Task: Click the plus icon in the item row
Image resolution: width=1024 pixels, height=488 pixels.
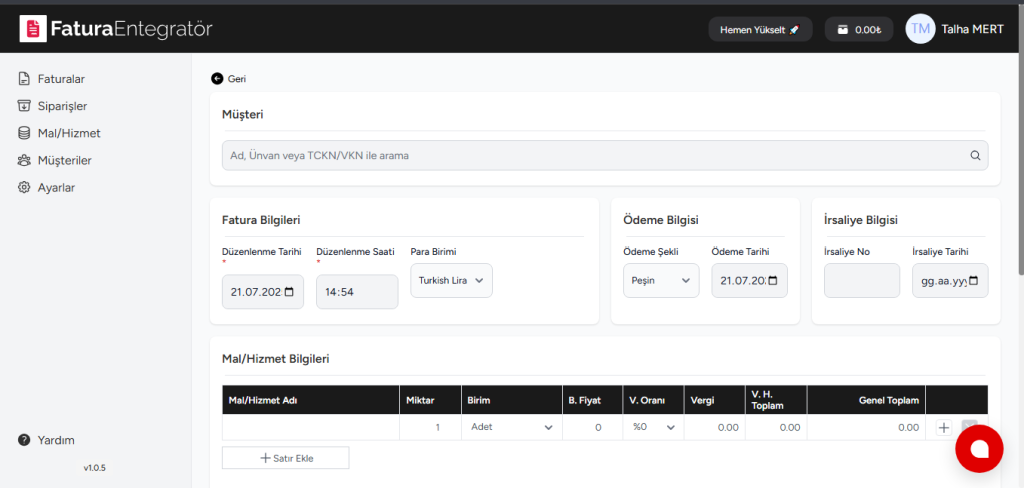Action: pyautogui.click(x=943, y=428)
